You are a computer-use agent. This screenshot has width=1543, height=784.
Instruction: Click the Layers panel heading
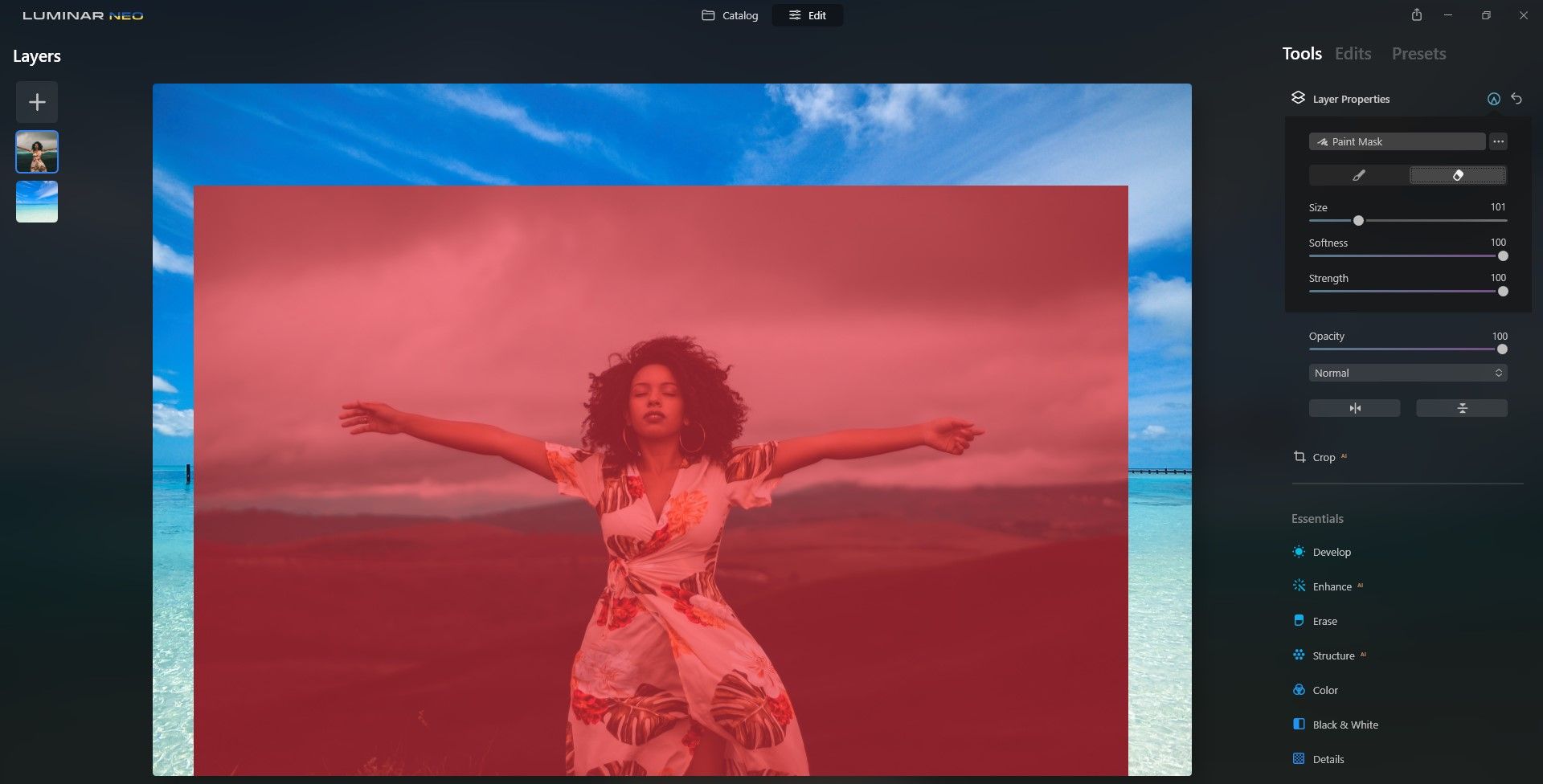(37, 56)
